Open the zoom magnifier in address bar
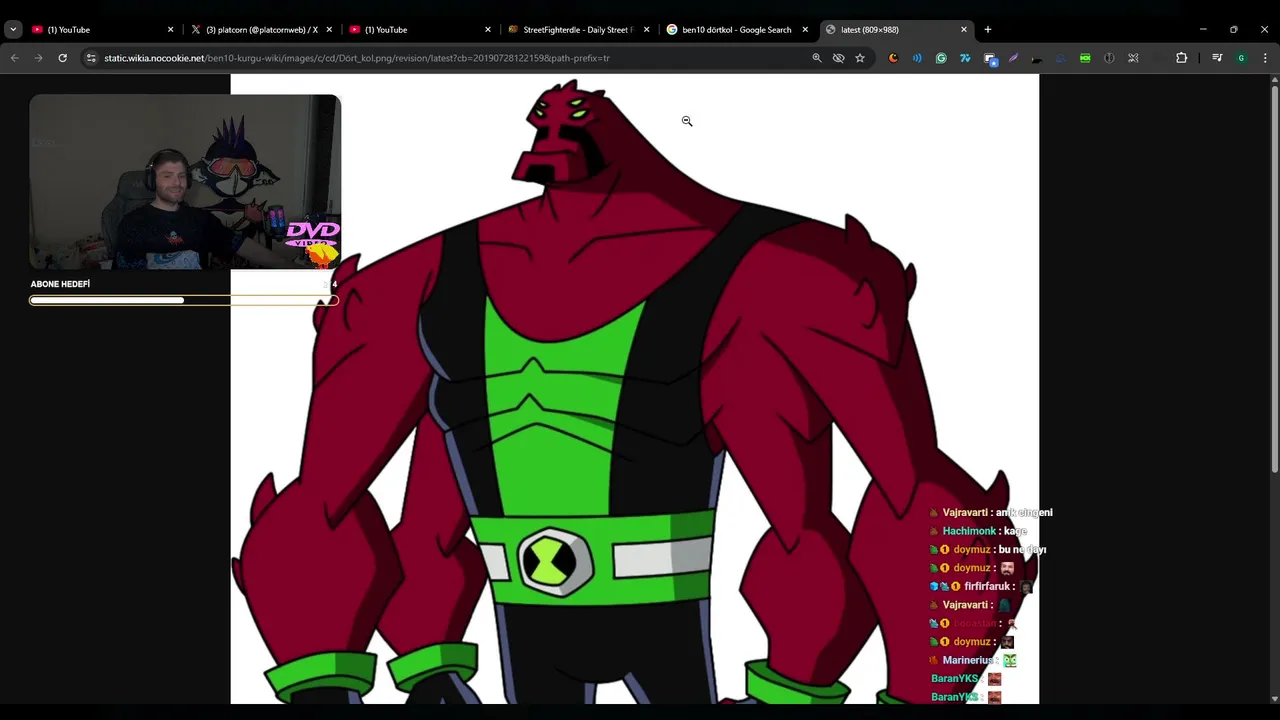The image size is (1280, 720). [x=817, y=58]
